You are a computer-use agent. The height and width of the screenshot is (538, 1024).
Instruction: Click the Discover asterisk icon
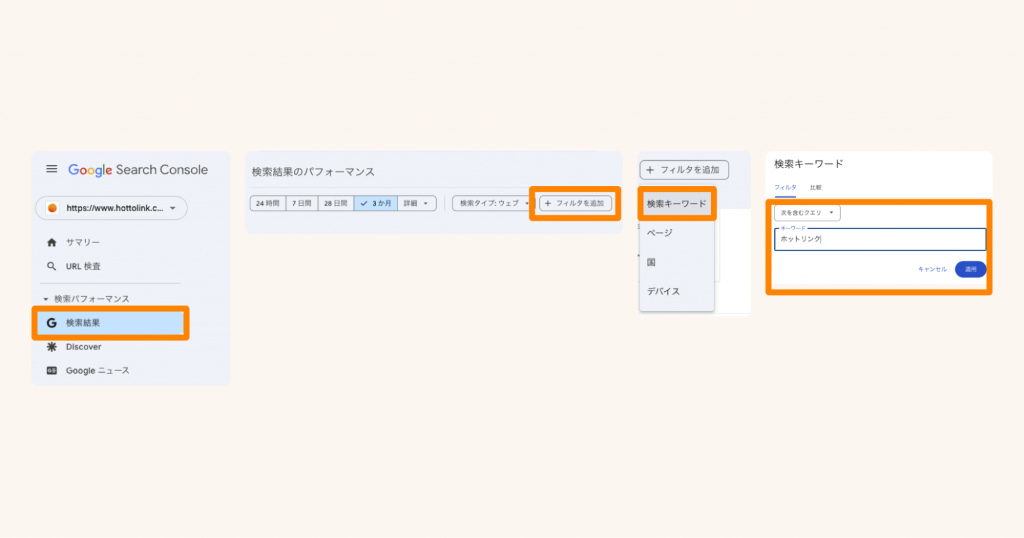52,347
